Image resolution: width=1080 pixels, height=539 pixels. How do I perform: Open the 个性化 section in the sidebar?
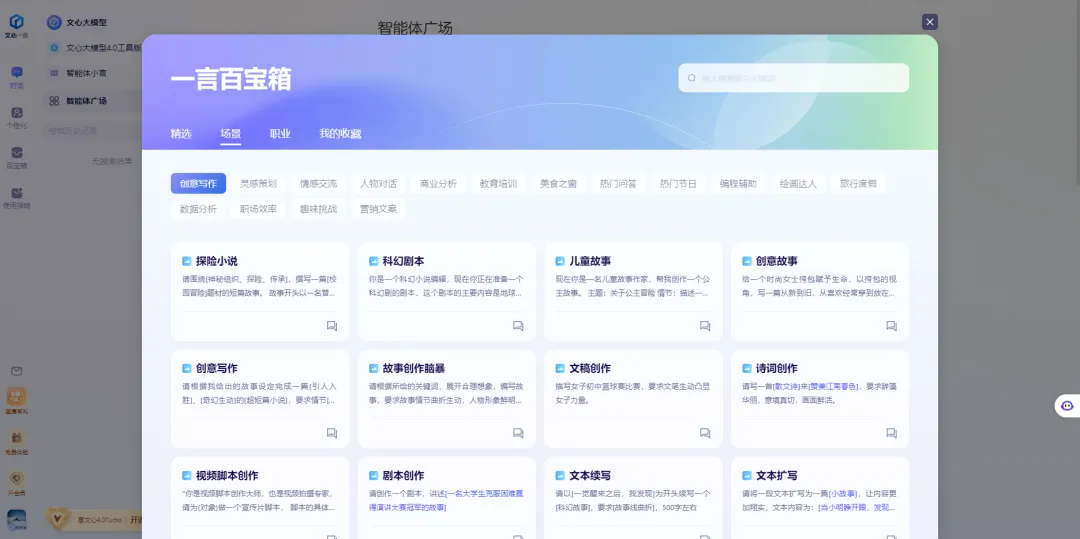pyautogui.click(x=17, y=117)
